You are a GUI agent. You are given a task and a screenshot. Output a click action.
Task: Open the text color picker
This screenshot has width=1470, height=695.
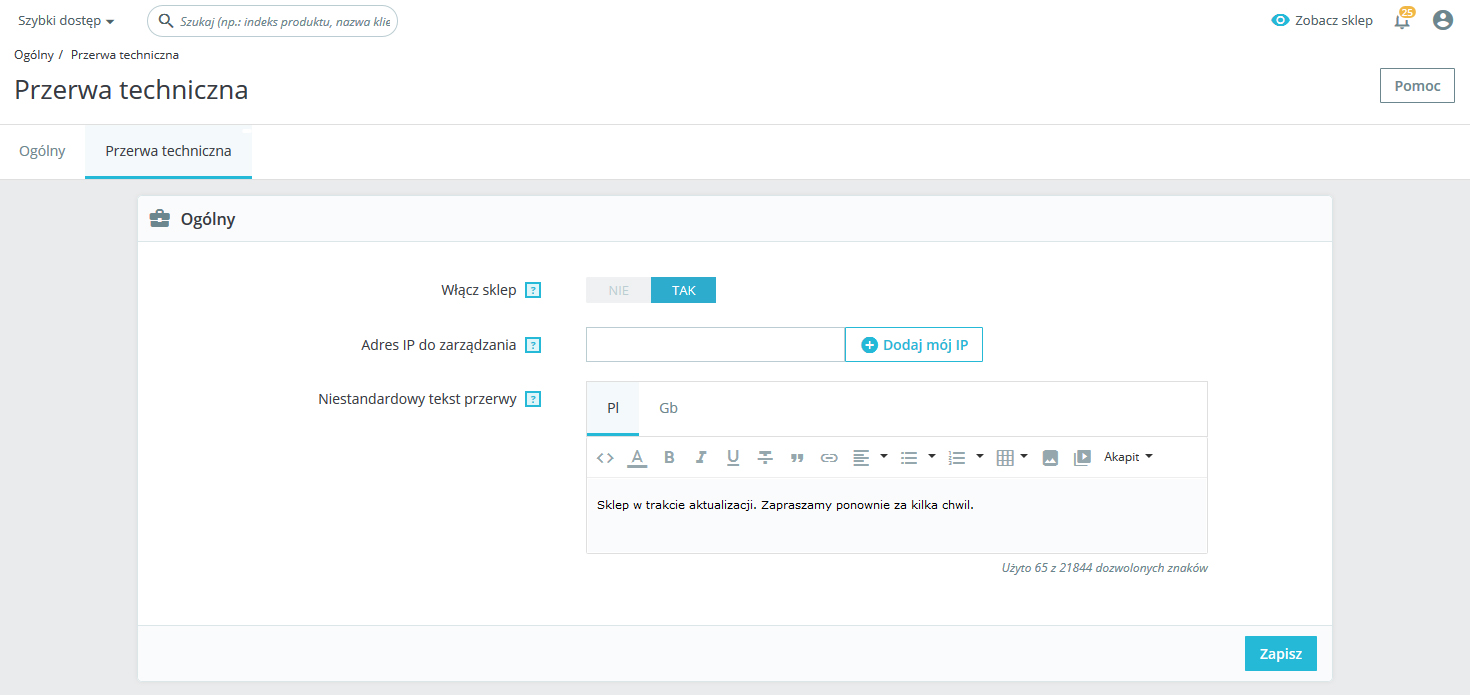(637, 458)
